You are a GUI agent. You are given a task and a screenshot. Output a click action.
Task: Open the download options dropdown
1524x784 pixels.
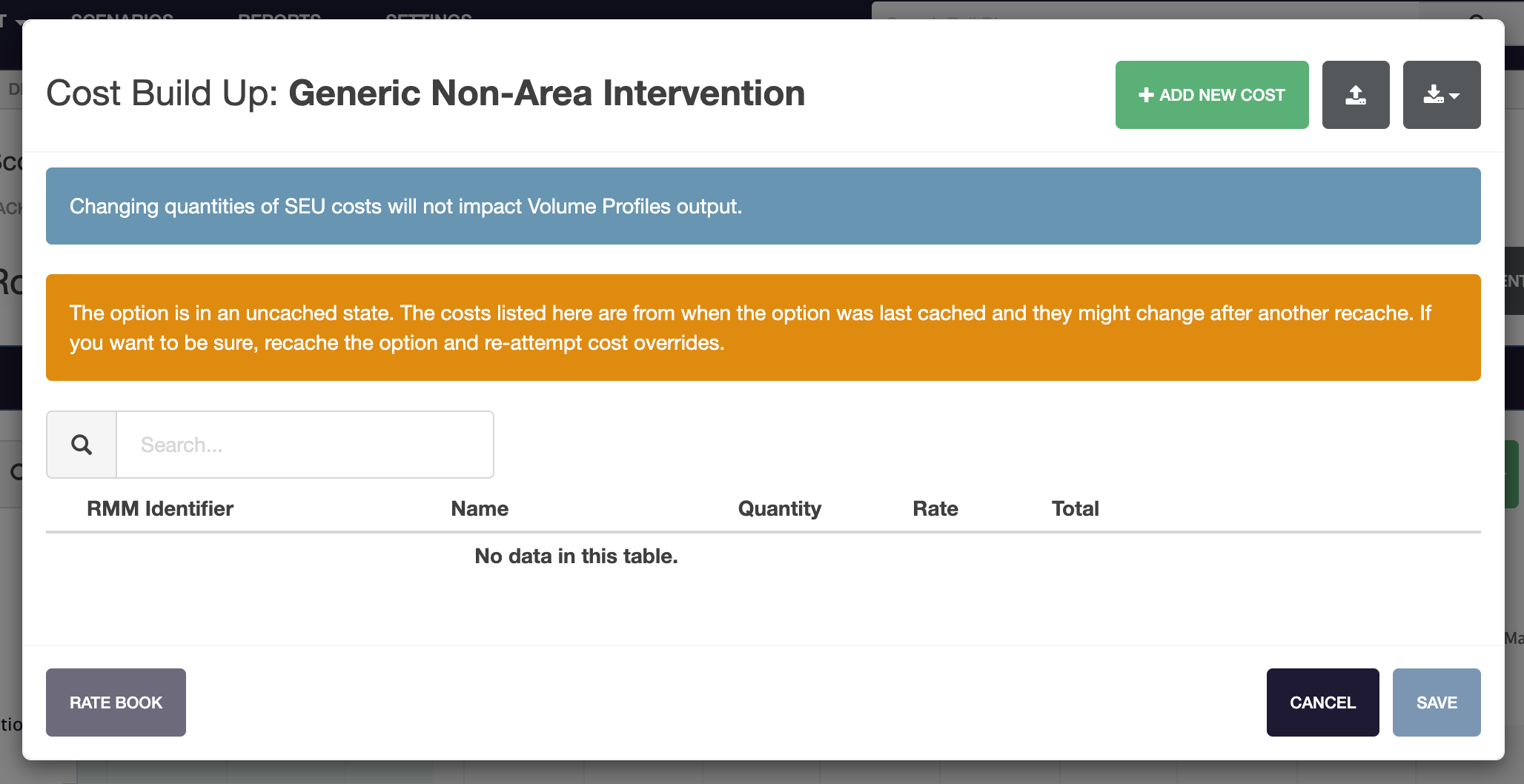click(x=1441, y=95)
